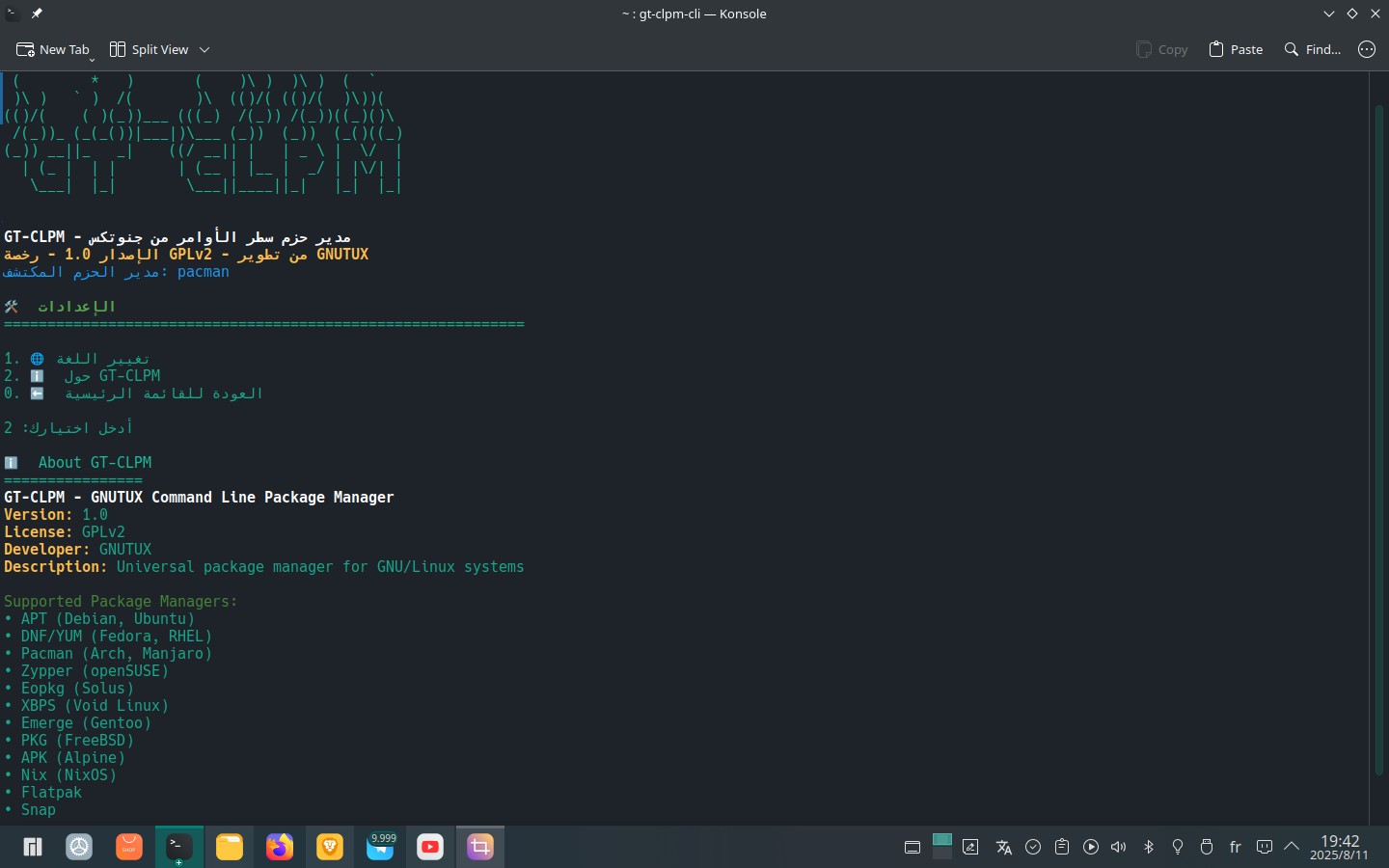
Task: Open the Find search tool
Action: click(1313, 49)
